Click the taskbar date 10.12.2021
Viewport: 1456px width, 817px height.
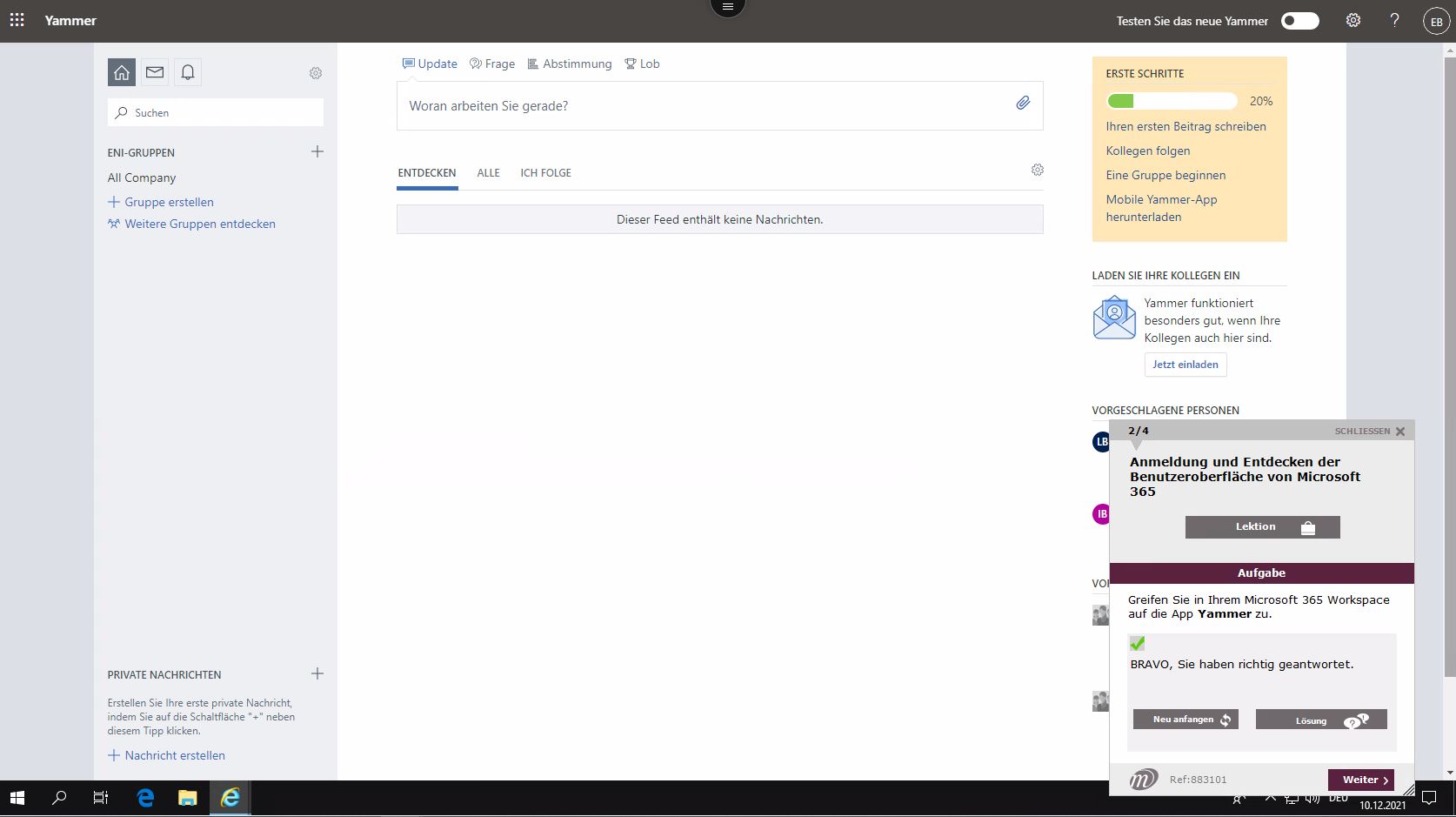click(x=1382, y=806)
